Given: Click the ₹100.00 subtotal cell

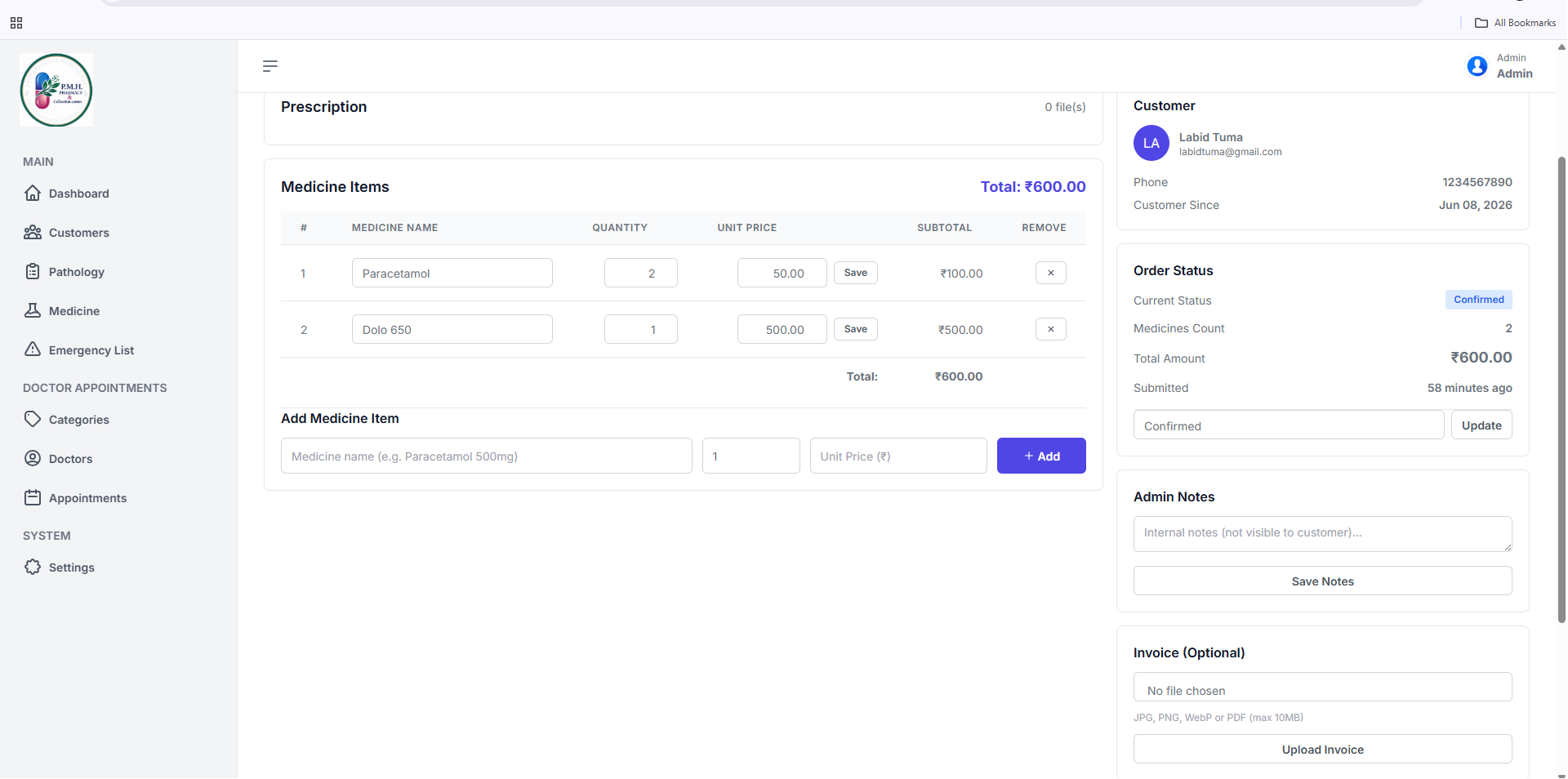Looking at the screenshot, I should click(961, 274).
